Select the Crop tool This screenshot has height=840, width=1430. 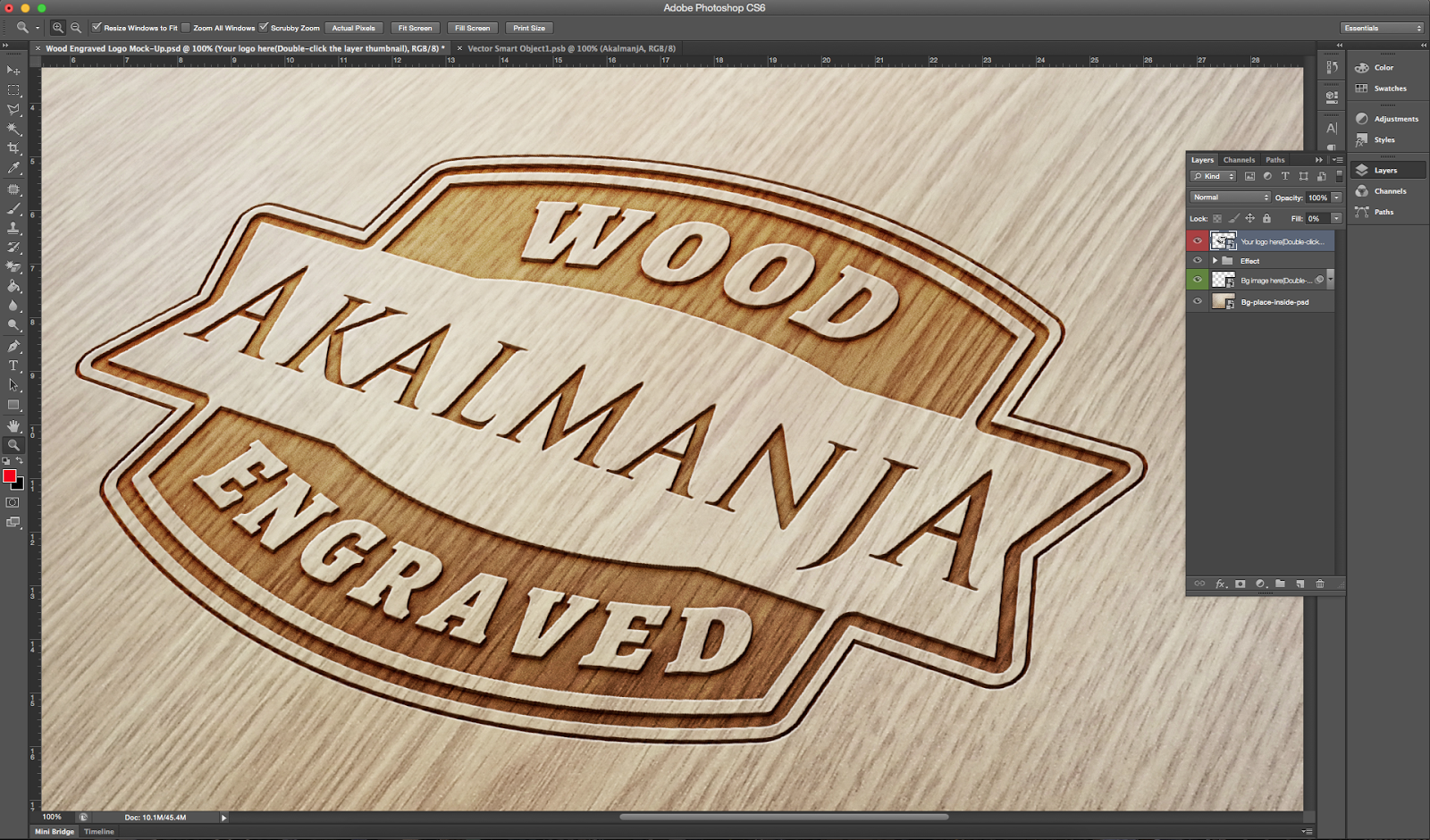click(x=13, y=148)
